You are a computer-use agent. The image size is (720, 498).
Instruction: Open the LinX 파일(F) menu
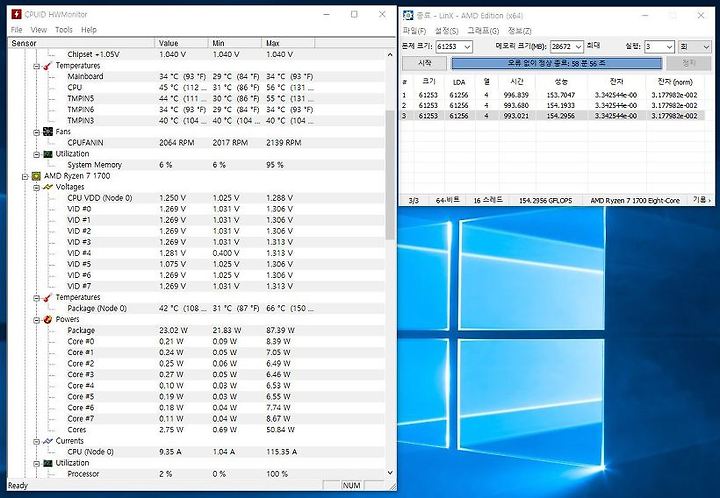(x=414, y=31)
